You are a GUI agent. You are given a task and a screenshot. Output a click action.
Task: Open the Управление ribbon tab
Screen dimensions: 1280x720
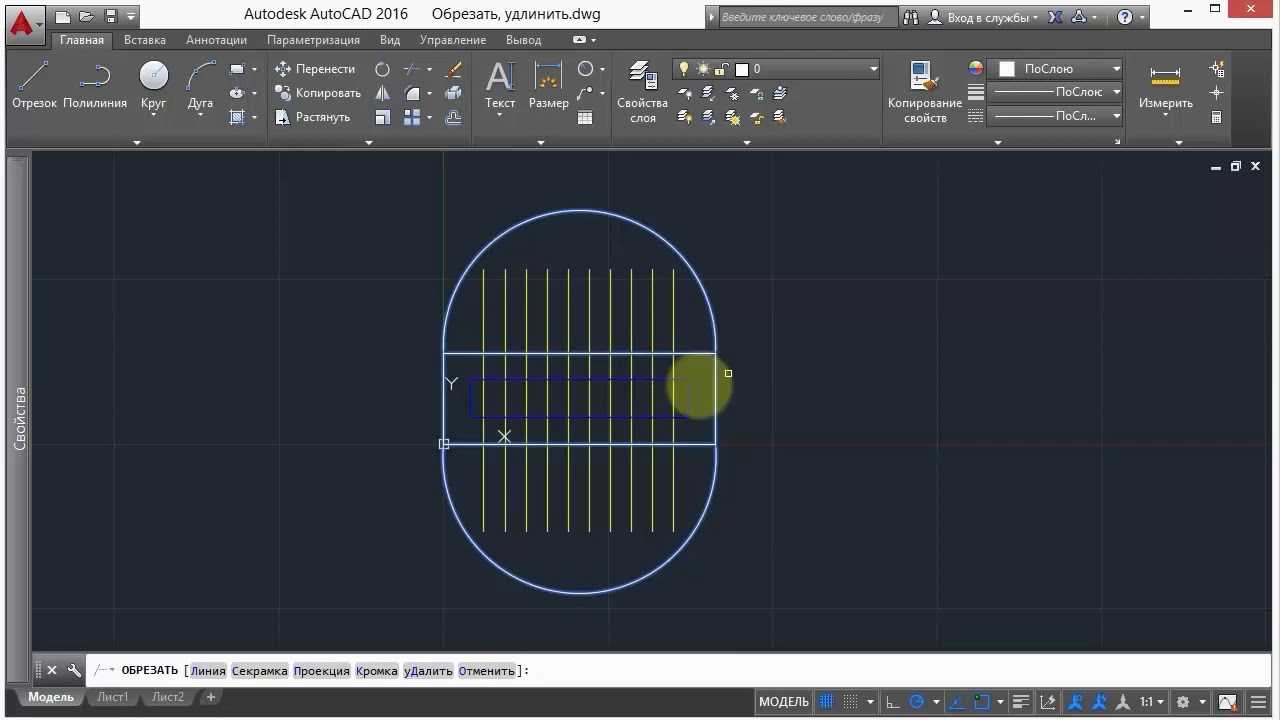[x=453, y=40]
